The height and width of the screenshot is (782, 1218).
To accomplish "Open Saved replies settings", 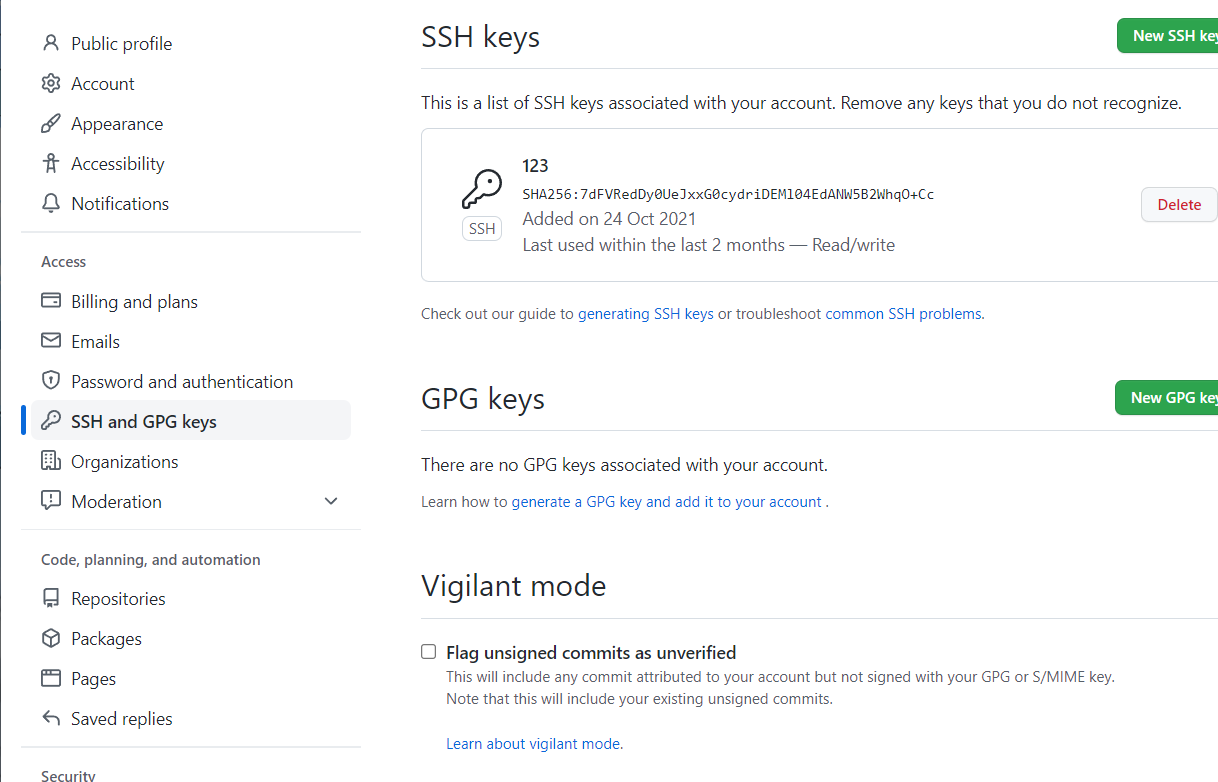I will tap(121, 719).
